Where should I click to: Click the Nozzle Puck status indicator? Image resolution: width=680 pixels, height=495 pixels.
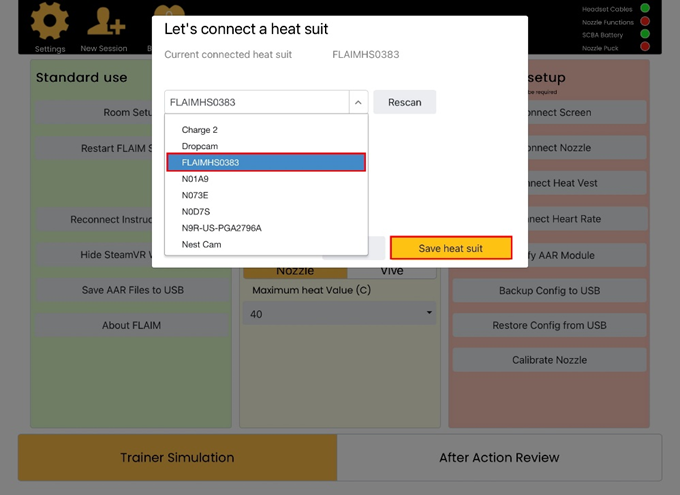[x=645, y=47]
